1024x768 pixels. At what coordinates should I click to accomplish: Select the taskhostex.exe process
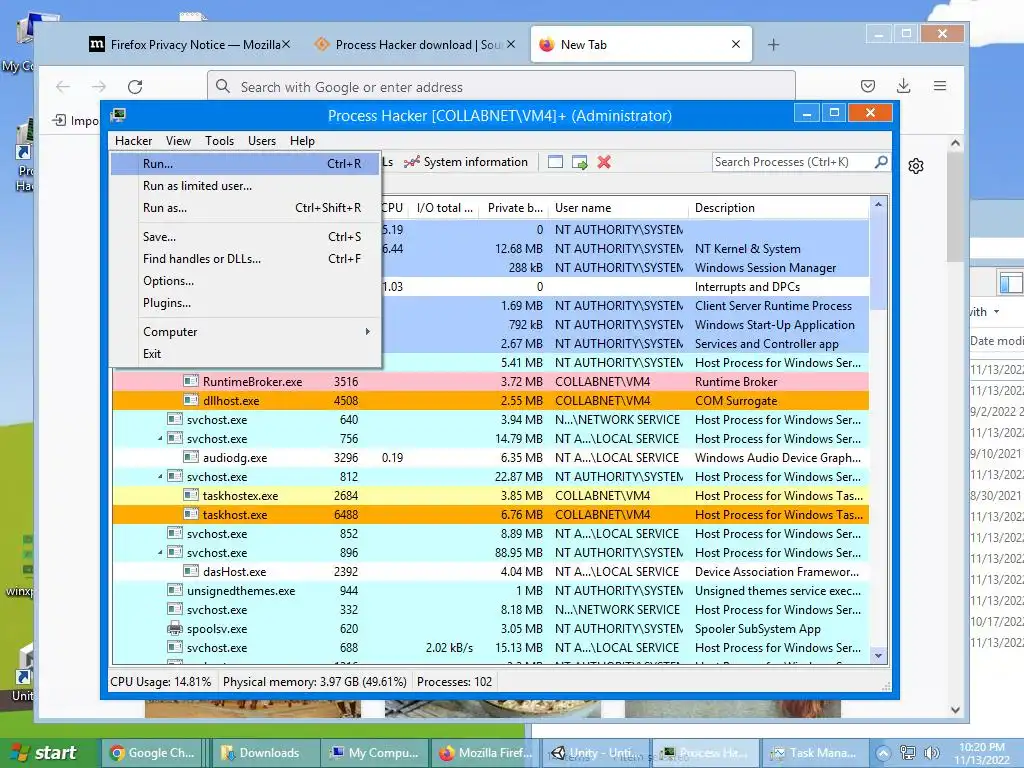pos(490,496)
